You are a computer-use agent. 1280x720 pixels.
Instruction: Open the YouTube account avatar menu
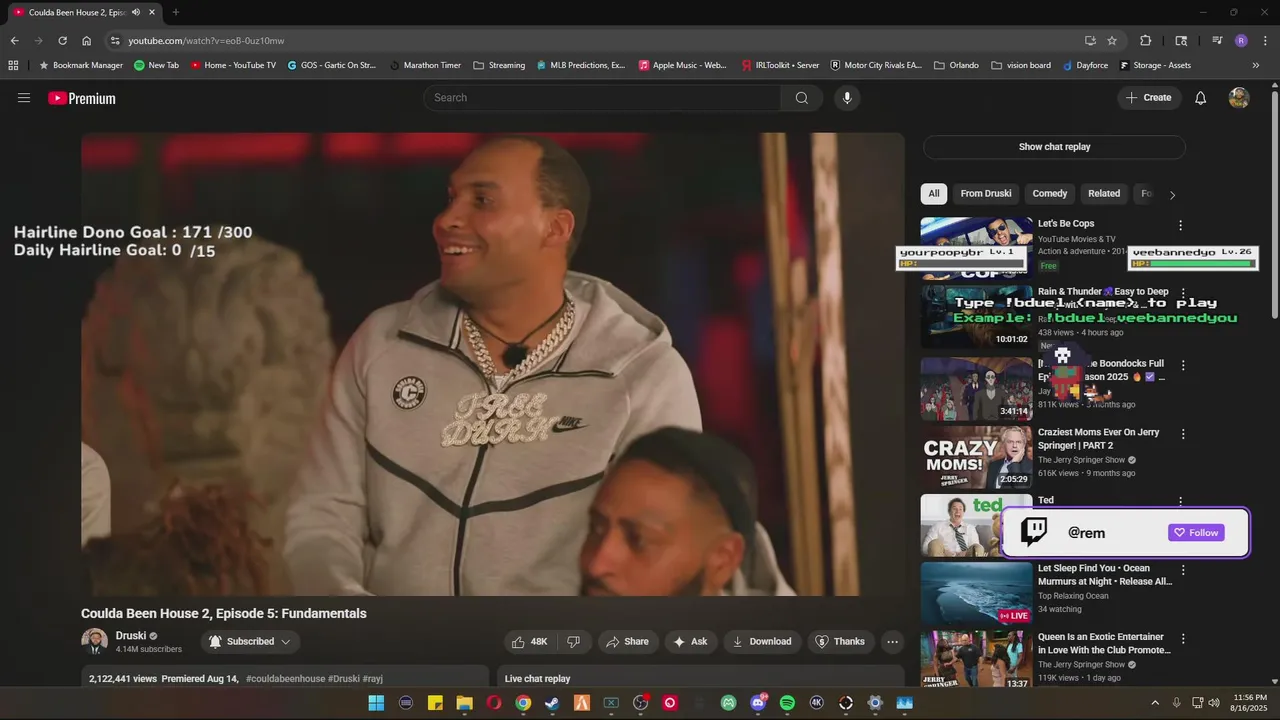[x=1239, y=98]
